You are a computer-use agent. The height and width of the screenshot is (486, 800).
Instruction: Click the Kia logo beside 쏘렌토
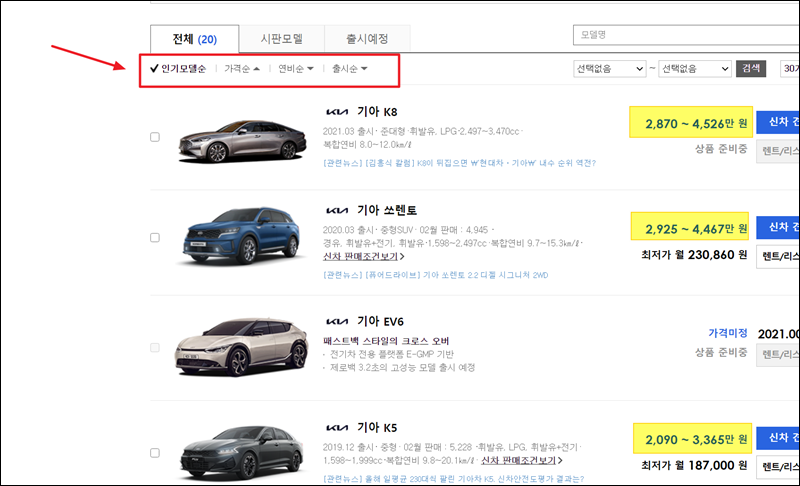(337, 210)
